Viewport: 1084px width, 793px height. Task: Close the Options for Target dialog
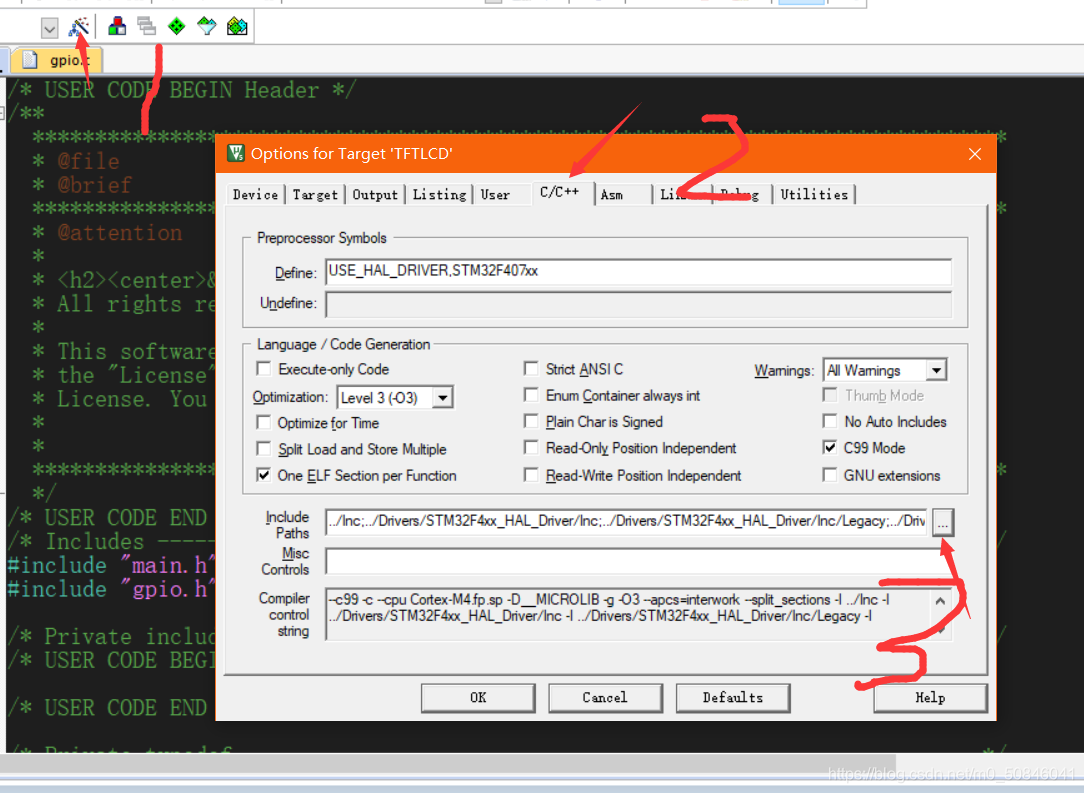(x=975, y=153)
